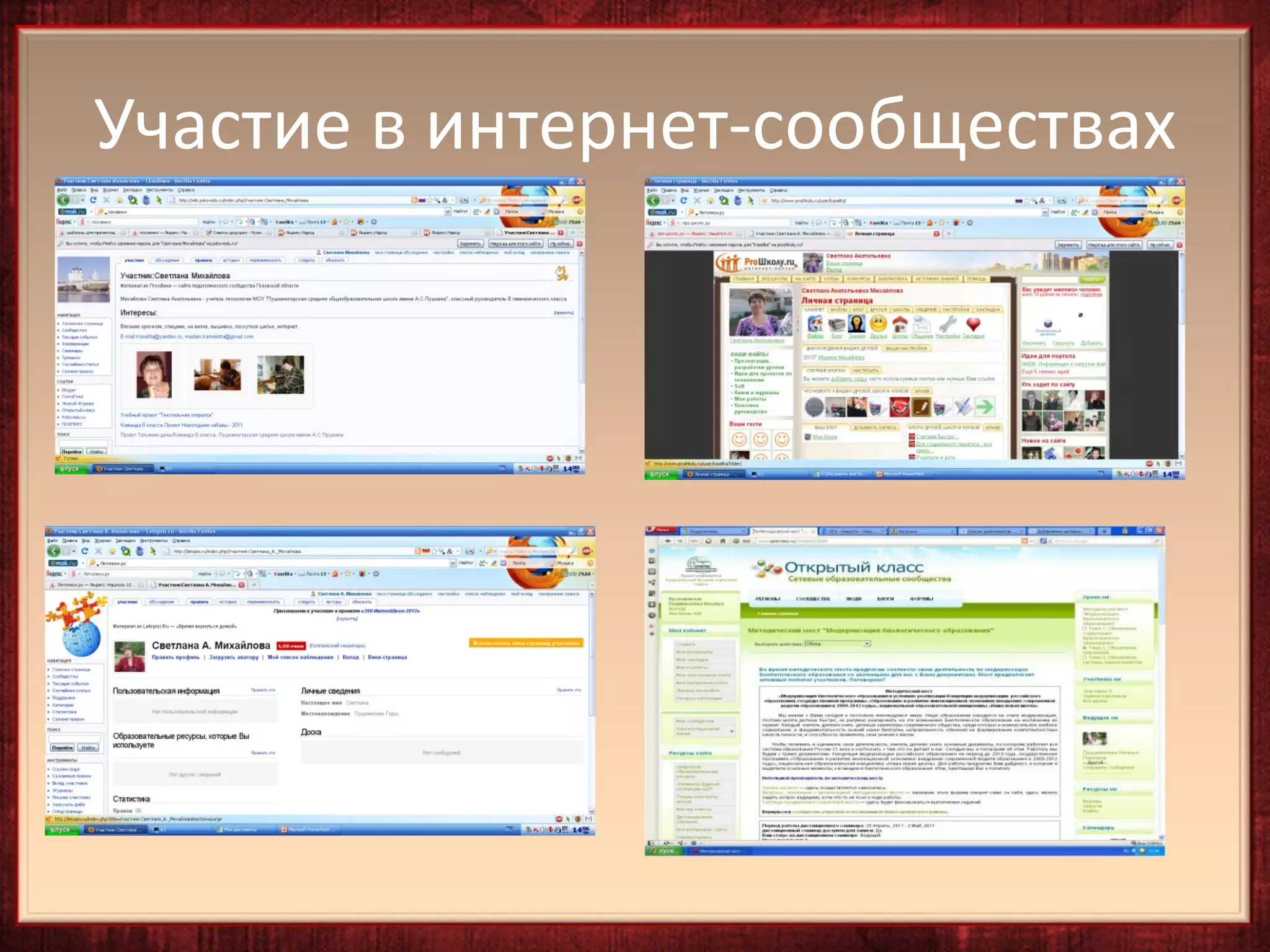
Task: Open the Настройки wrench icon on ProШколу
Action: tap(948, 324)
